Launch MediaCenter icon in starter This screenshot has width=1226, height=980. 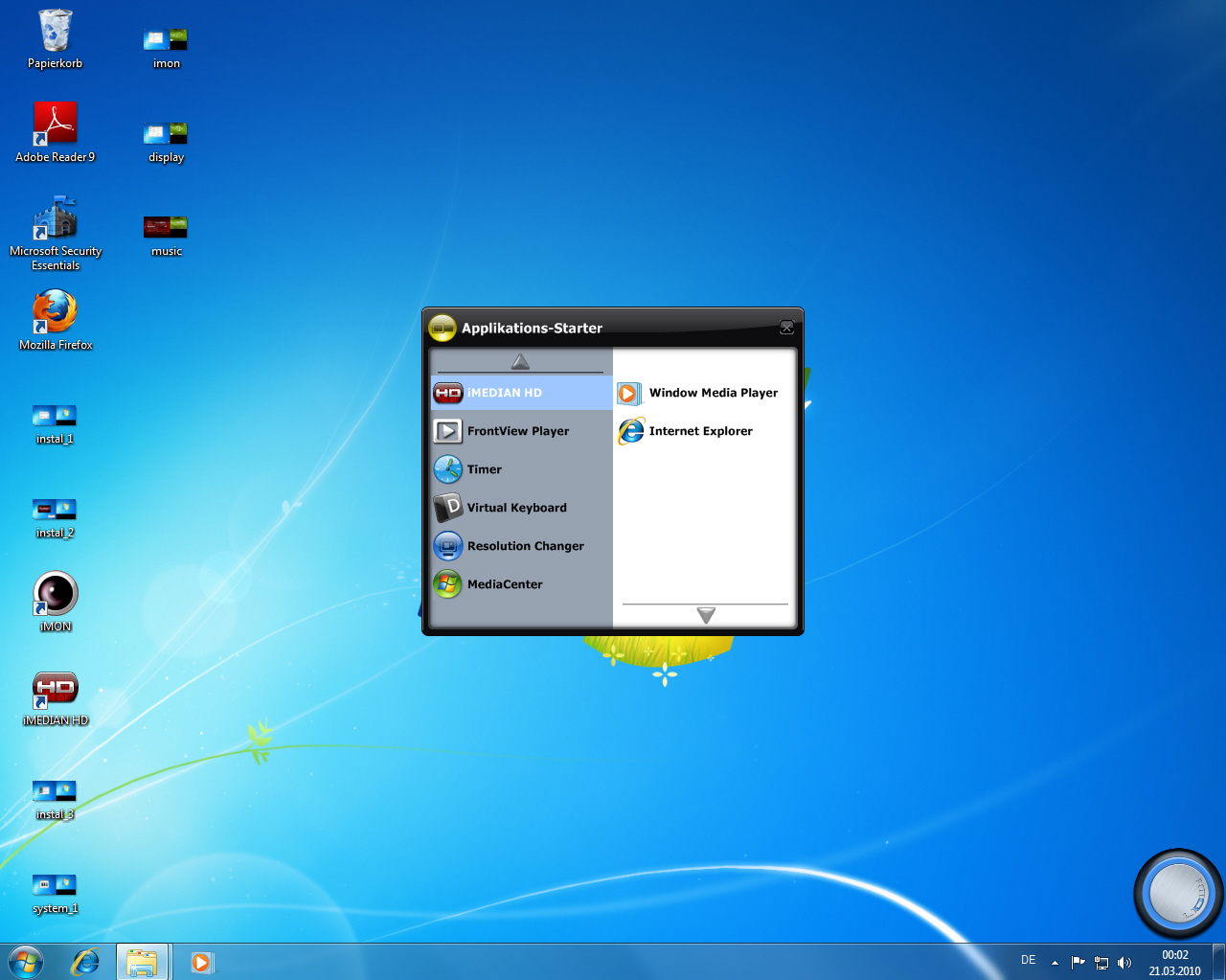point(447,584)
